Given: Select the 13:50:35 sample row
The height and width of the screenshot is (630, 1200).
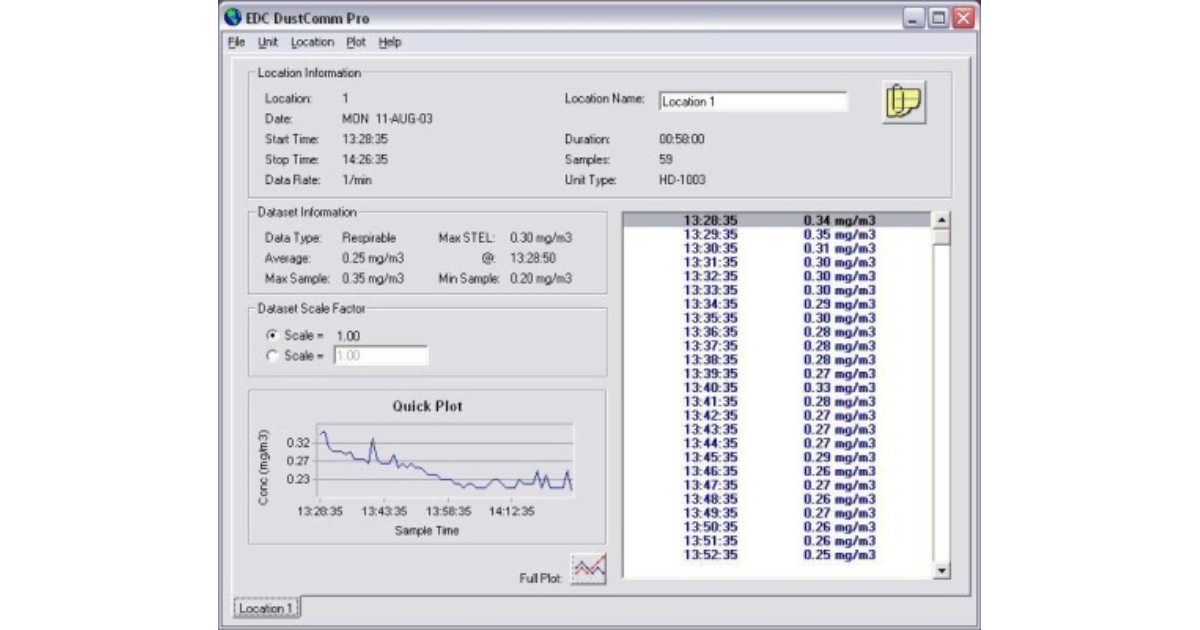Looking at the screenshot, I should coord(778,527).
